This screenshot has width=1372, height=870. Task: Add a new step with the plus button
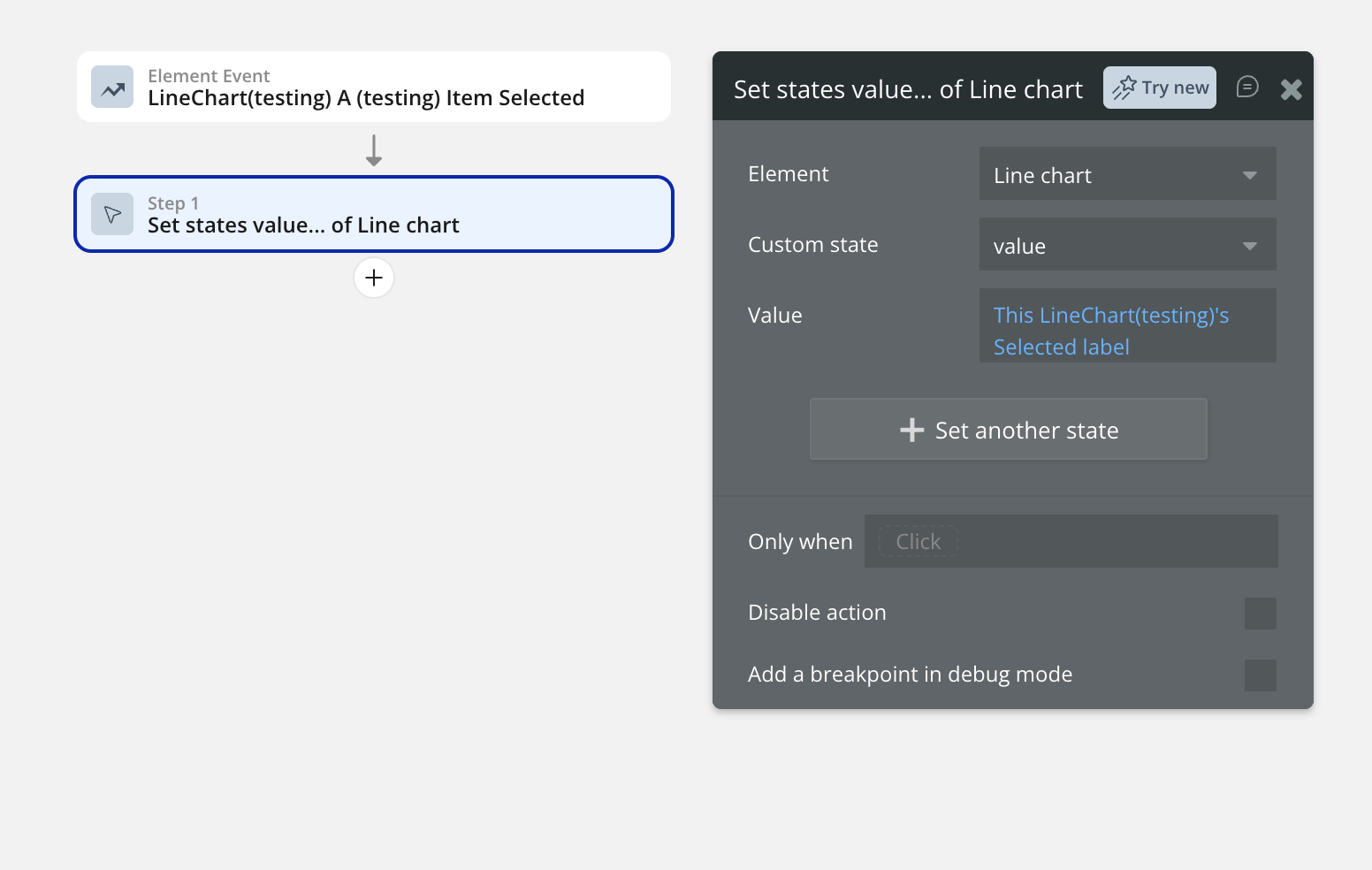[374, 278]
